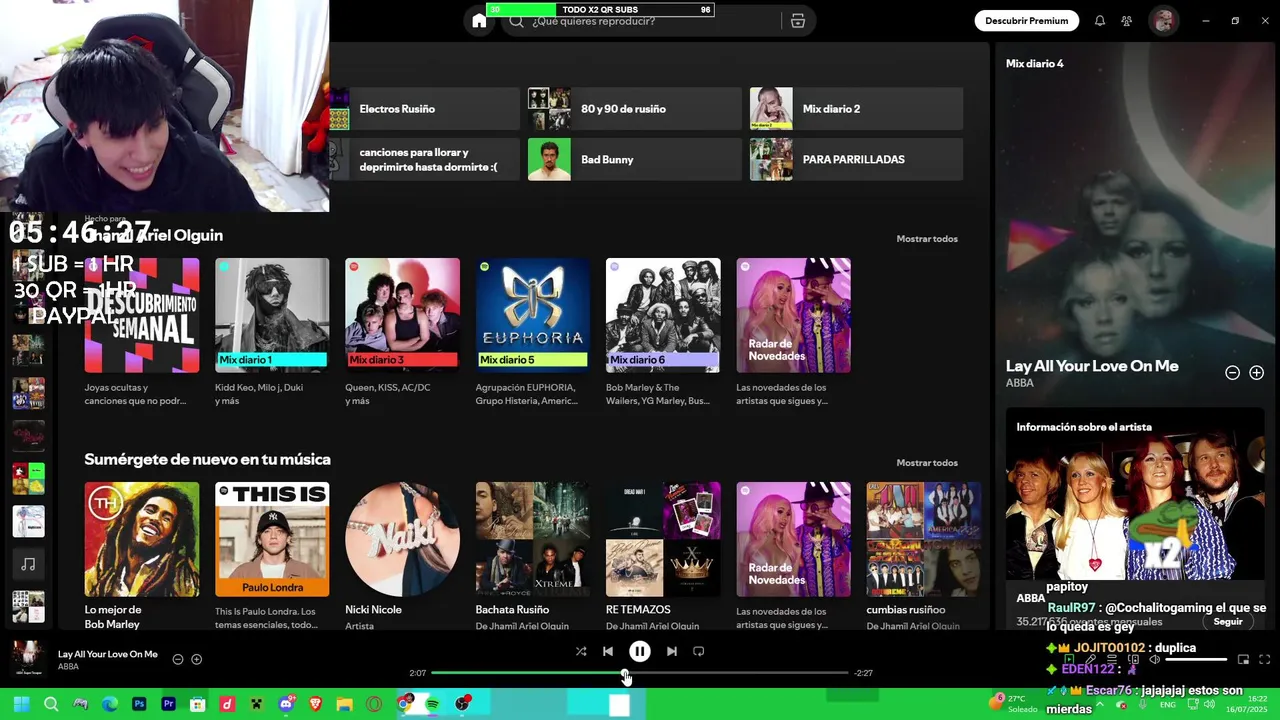Open the ENG language switcher
This screenshot has width=1280, height=720.
coord(1167,704)
